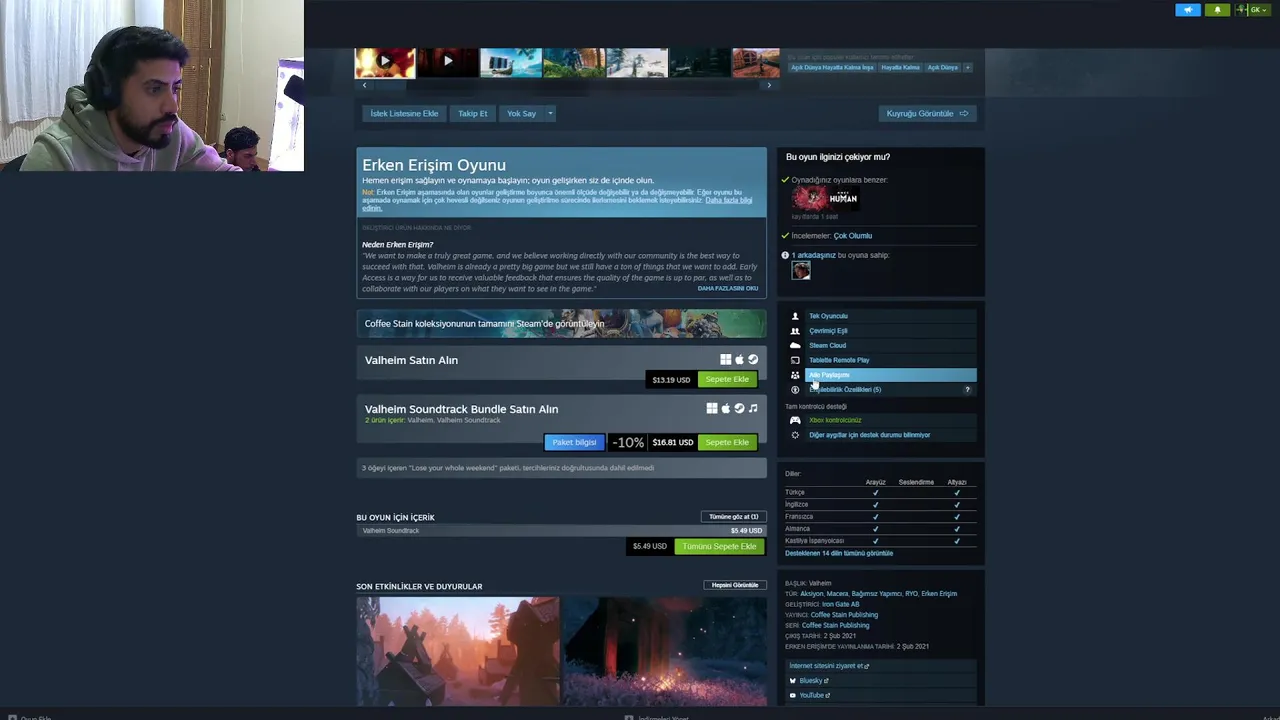The image size is (1280, 720).
Task: Click the accessibility help question mark
Action: coord(967,390)
